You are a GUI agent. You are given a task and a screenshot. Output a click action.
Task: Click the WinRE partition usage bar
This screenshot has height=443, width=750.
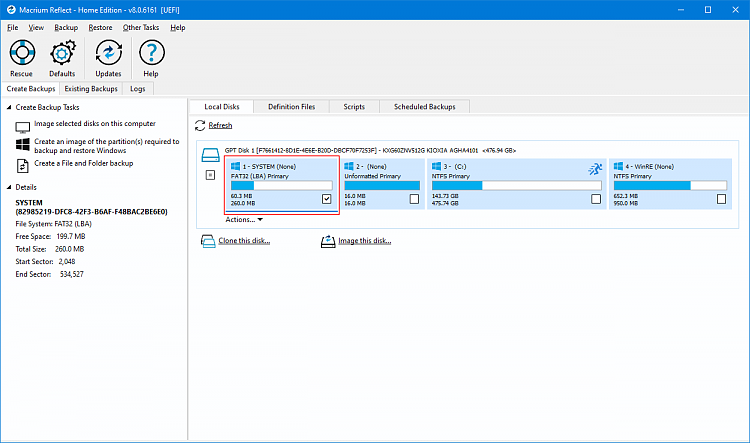pyautogui.click(x=670, y=186)
